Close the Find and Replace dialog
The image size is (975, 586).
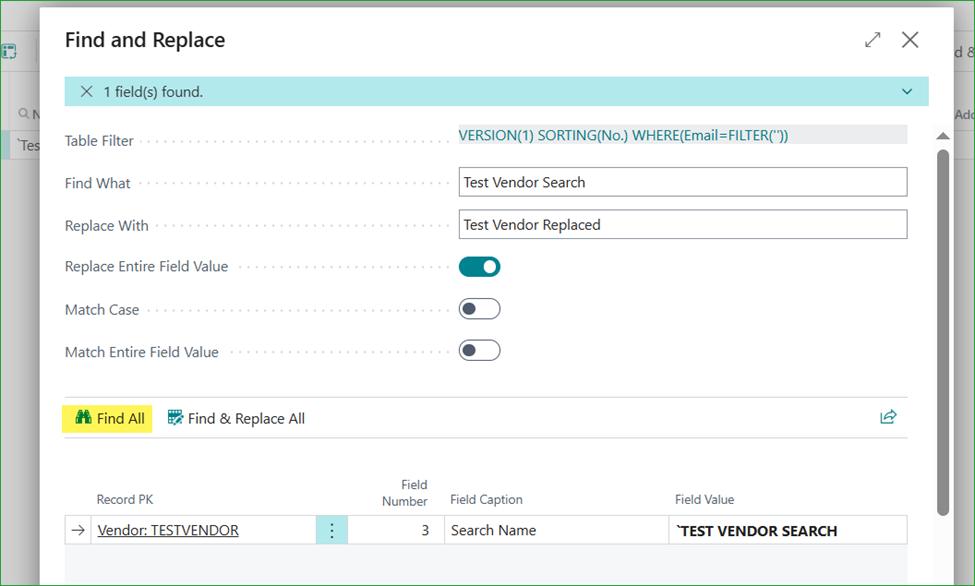click(x=910, y=40)
